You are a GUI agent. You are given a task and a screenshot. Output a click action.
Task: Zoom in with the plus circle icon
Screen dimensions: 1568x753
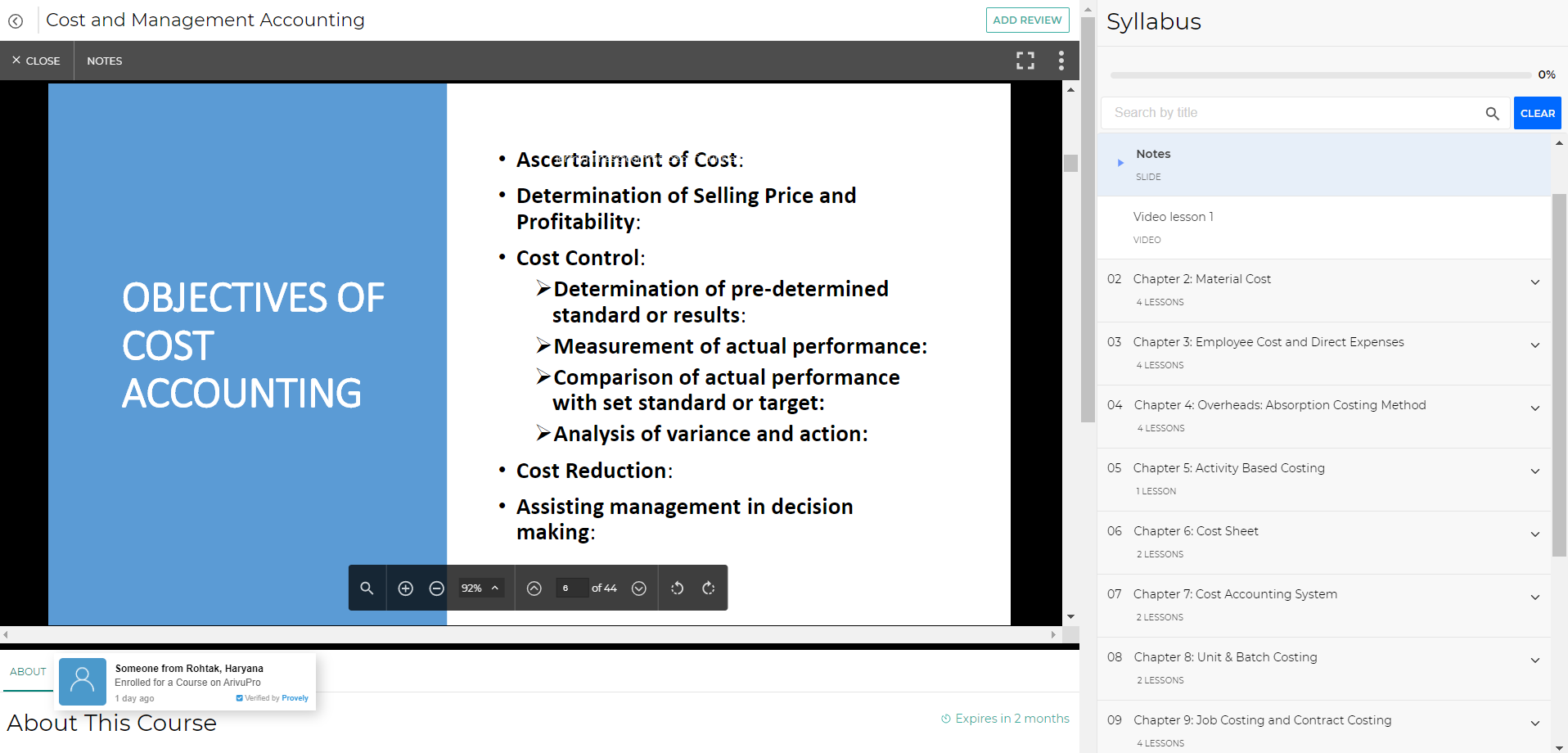[405, 588]
